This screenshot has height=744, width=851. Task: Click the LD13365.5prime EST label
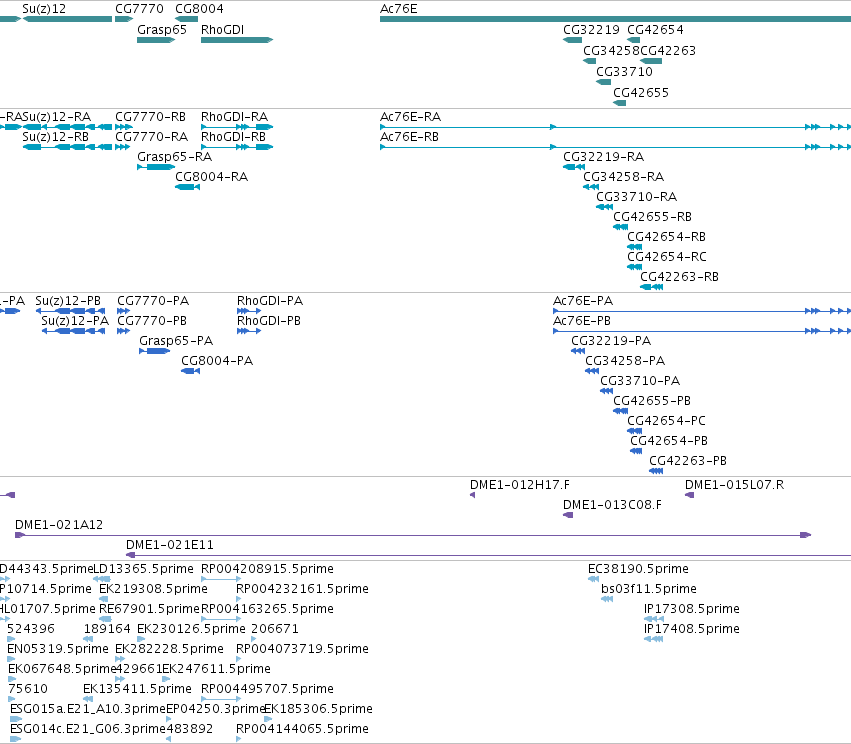pyautogui.click(x=144, y=569)
